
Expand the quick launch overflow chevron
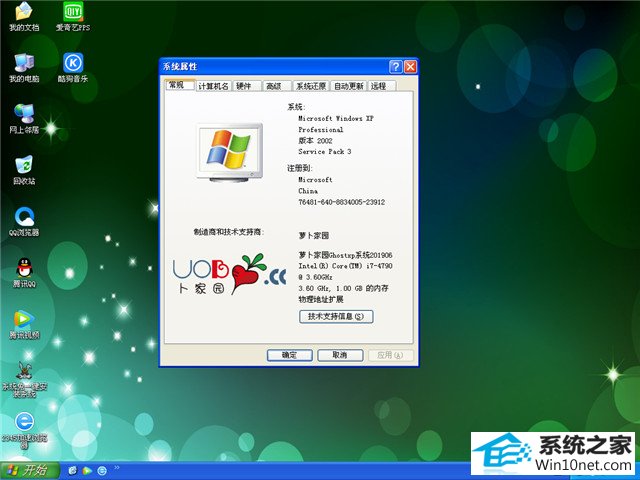[117, 467]
